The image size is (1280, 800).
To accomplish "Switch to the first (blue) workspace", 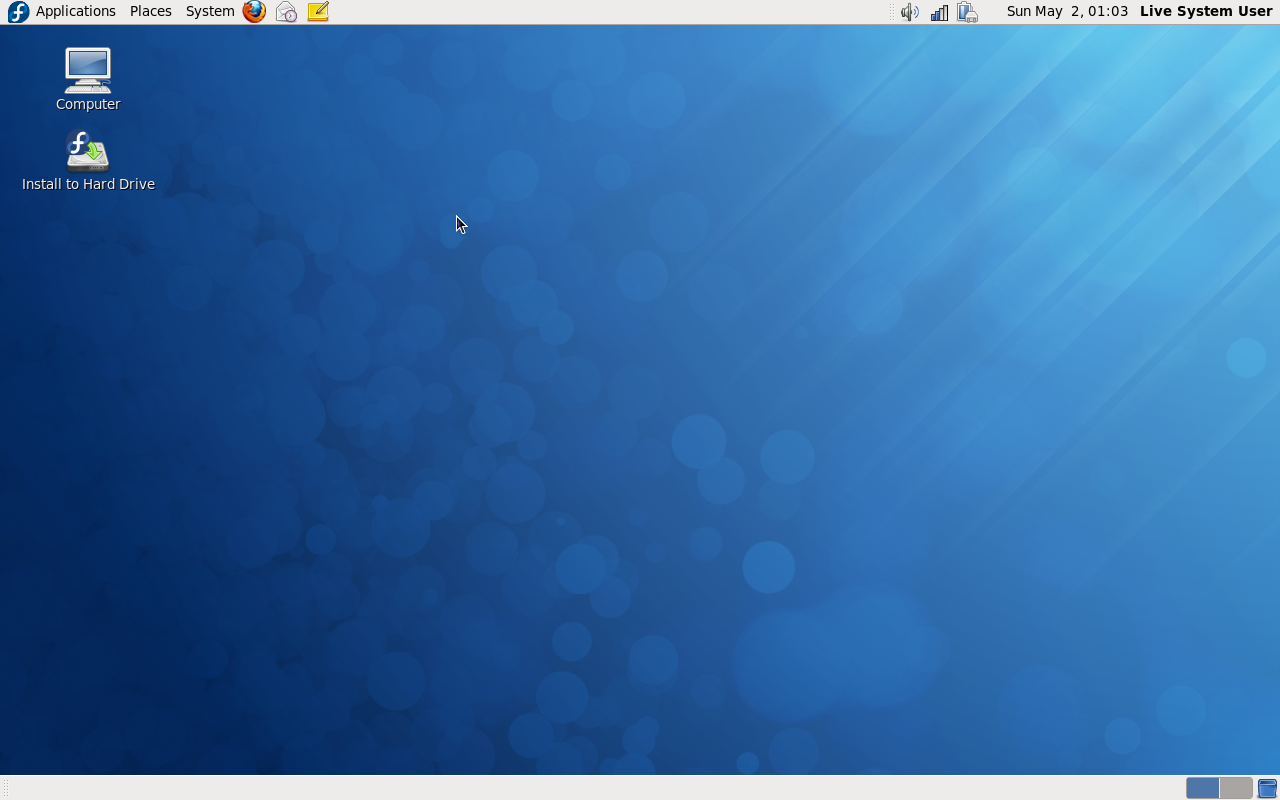I will click(x=1203, y=788).
